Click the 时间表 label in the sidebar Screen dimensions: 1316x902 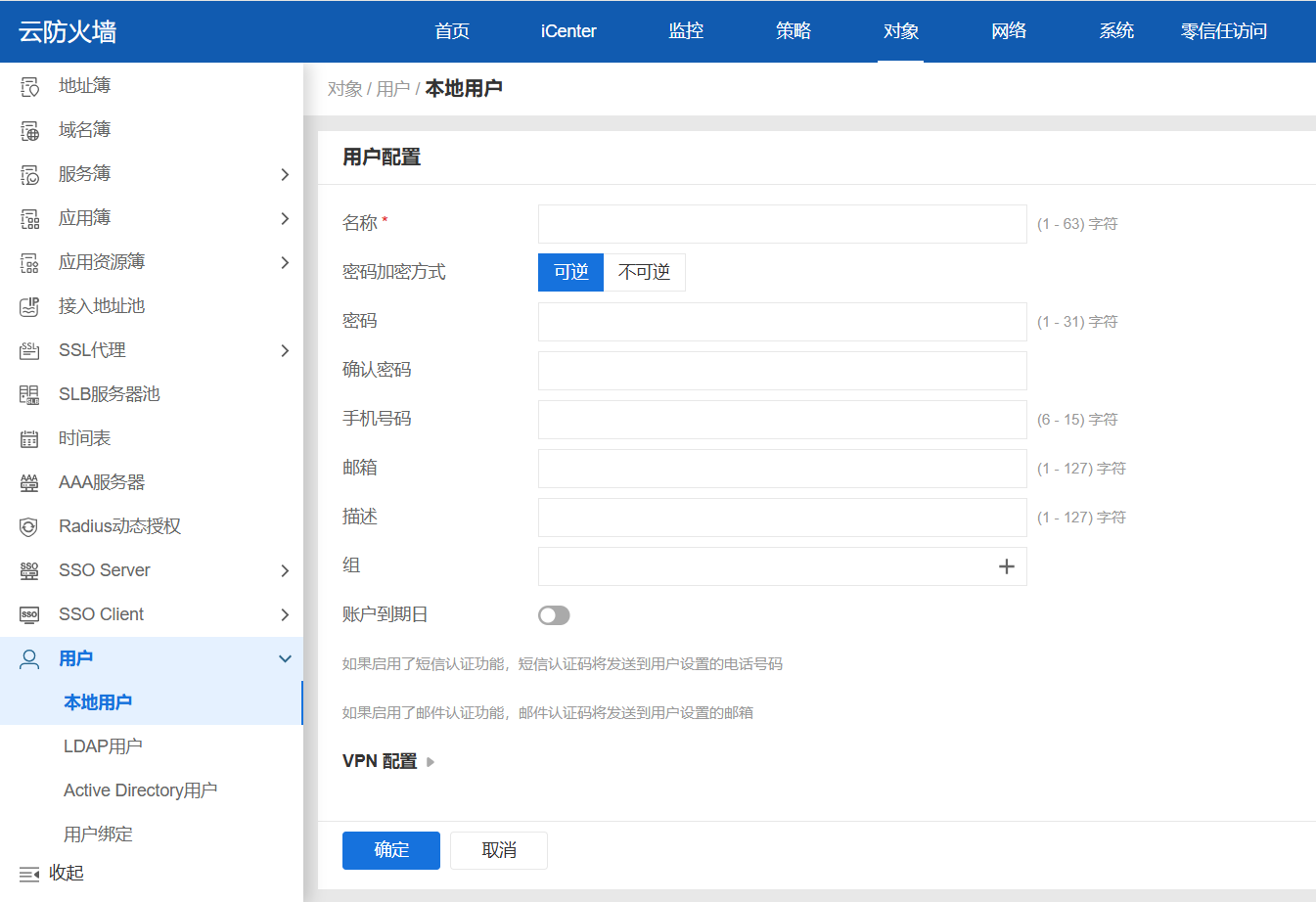[x=85, y=438]
